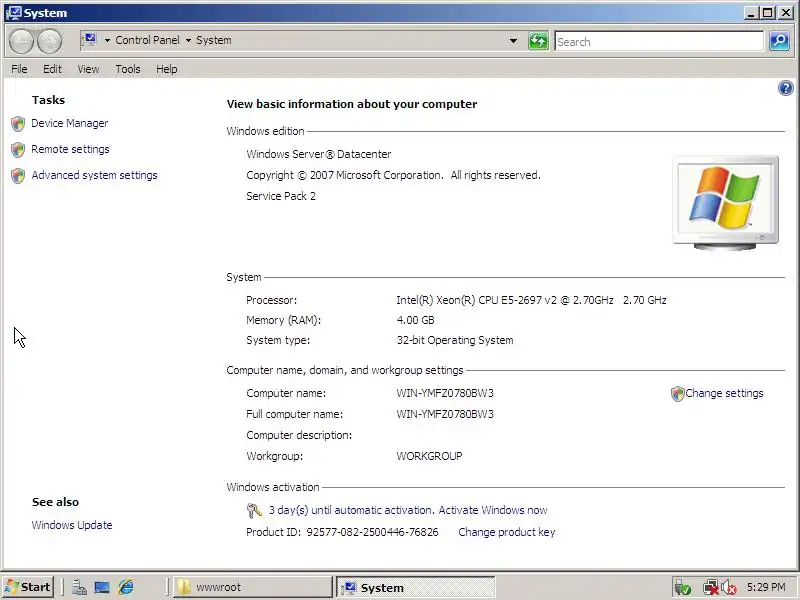Open the Tools menu
Image resolution: width=800 pixels, height=600 pixels.
(128, 69)
